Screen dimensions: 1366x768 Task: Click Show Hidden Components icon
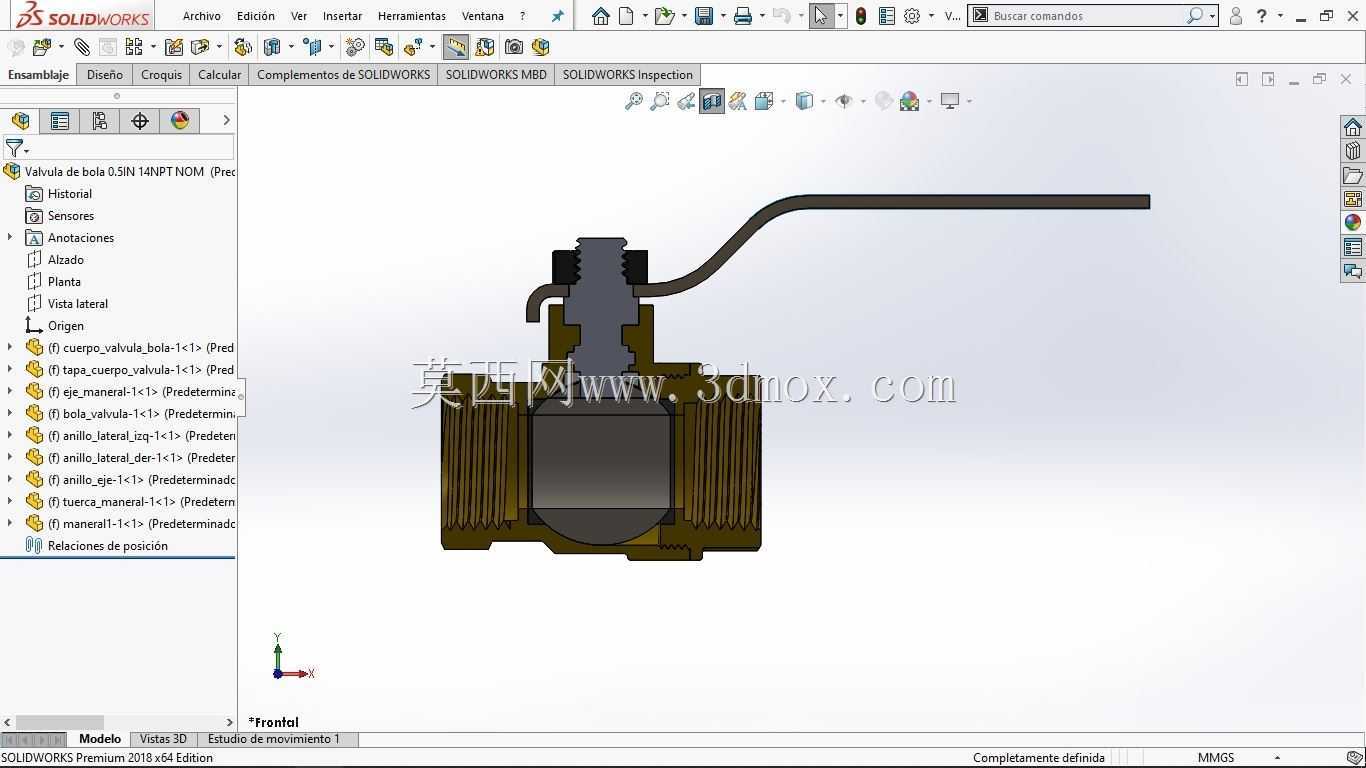242,47
